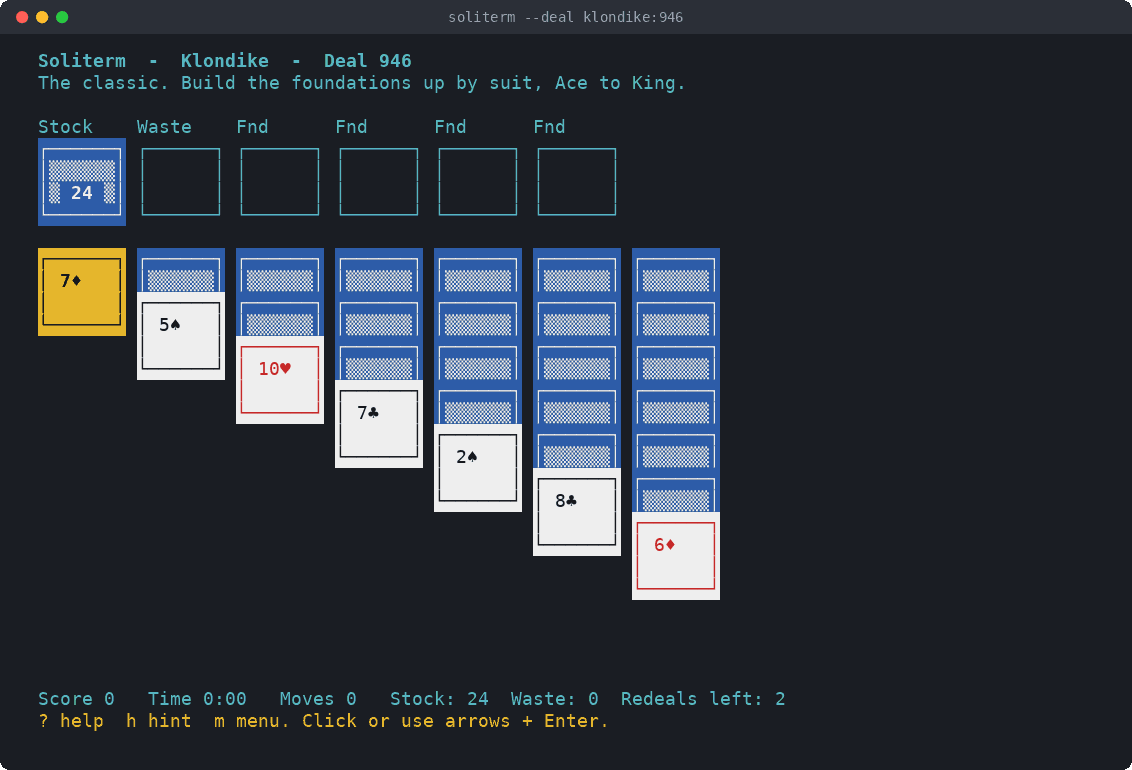Draw from the Stock pile showing 24
1132x770 pixels.
point(82,182)
